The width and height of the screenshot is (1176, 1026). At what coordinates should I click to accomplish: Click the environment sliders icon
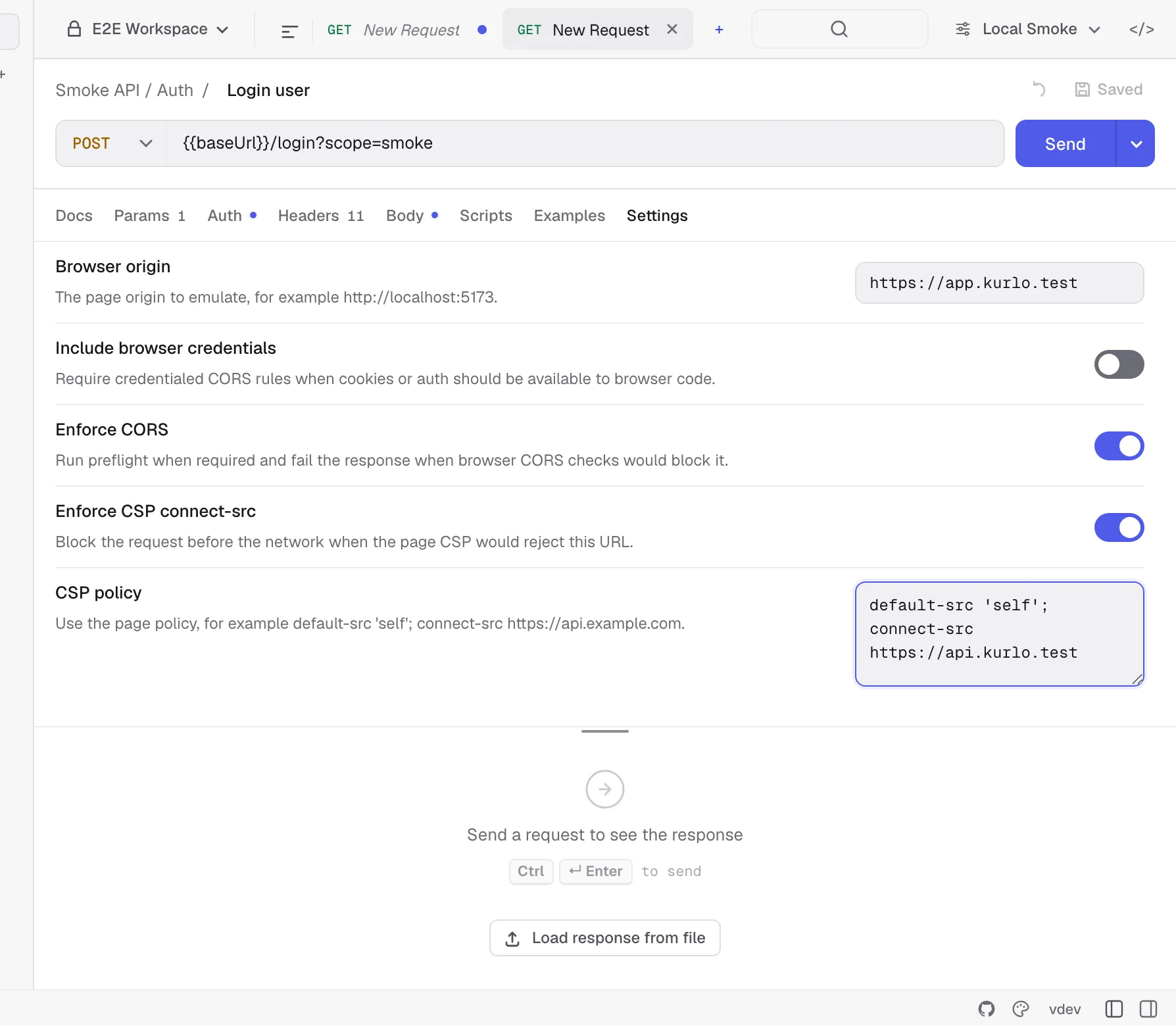coord(963,29)
